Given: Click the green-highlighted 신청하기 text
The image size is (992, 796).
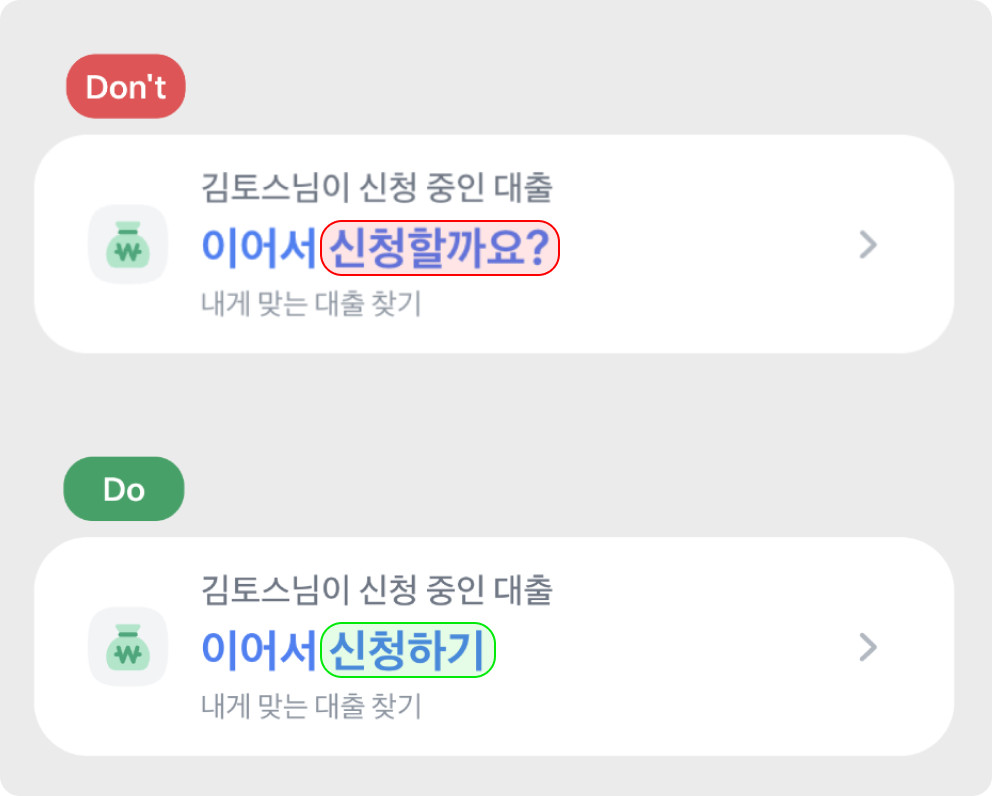Looking at the screenshot, I should 407,650.
